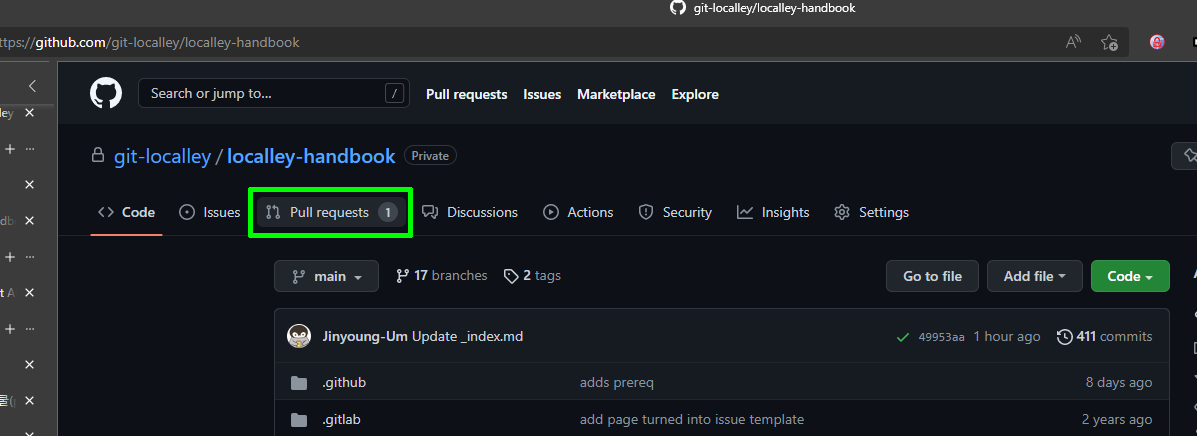Click the Read Aloud icon in address bar

(1073, 42)
